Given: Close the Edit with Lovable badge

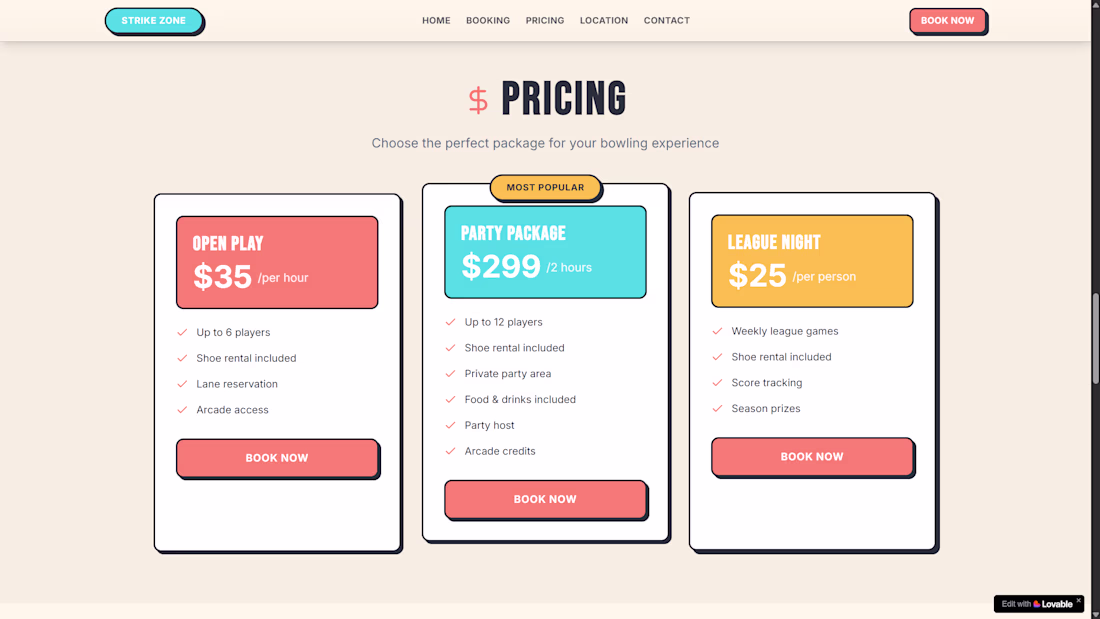Looking at the screenshot, I should (x=1078, y=601).
